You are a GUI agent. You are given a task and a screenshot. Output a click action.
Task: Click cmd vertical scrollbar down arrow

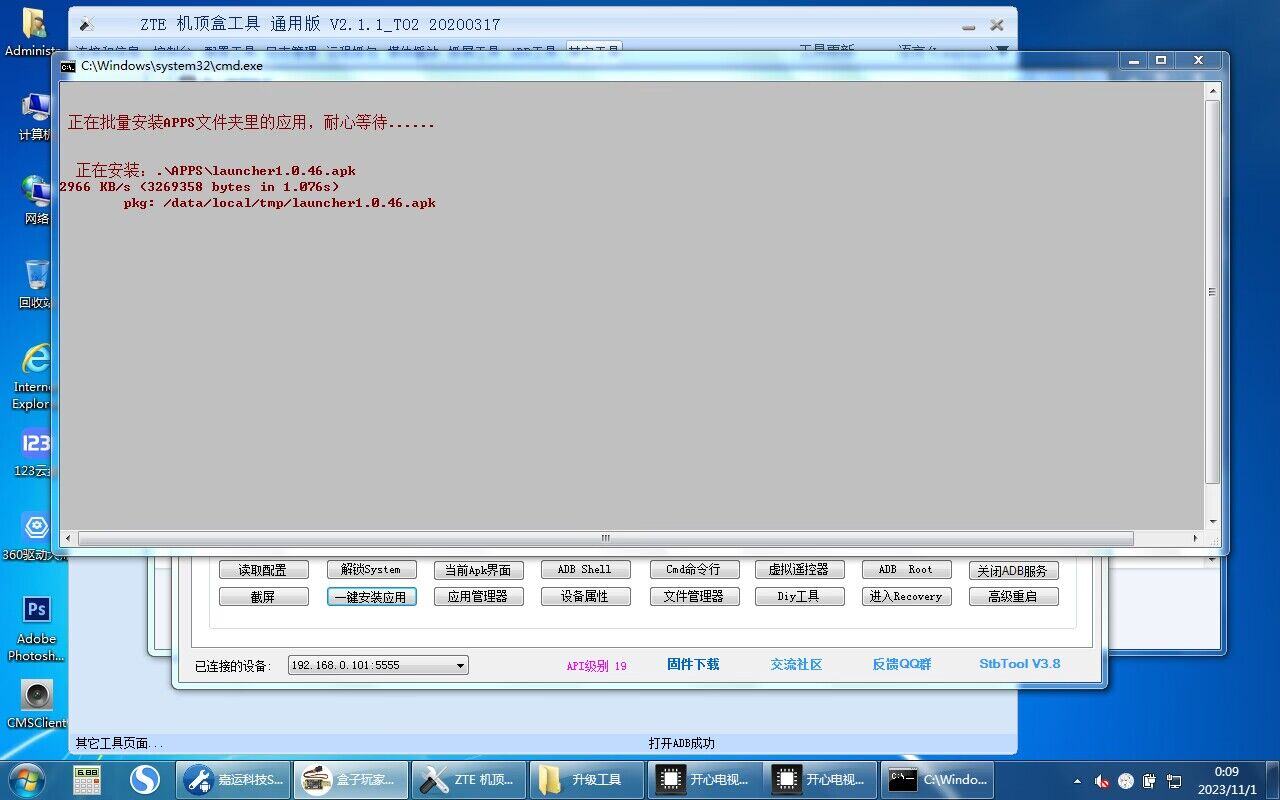tap(1213, 522)
